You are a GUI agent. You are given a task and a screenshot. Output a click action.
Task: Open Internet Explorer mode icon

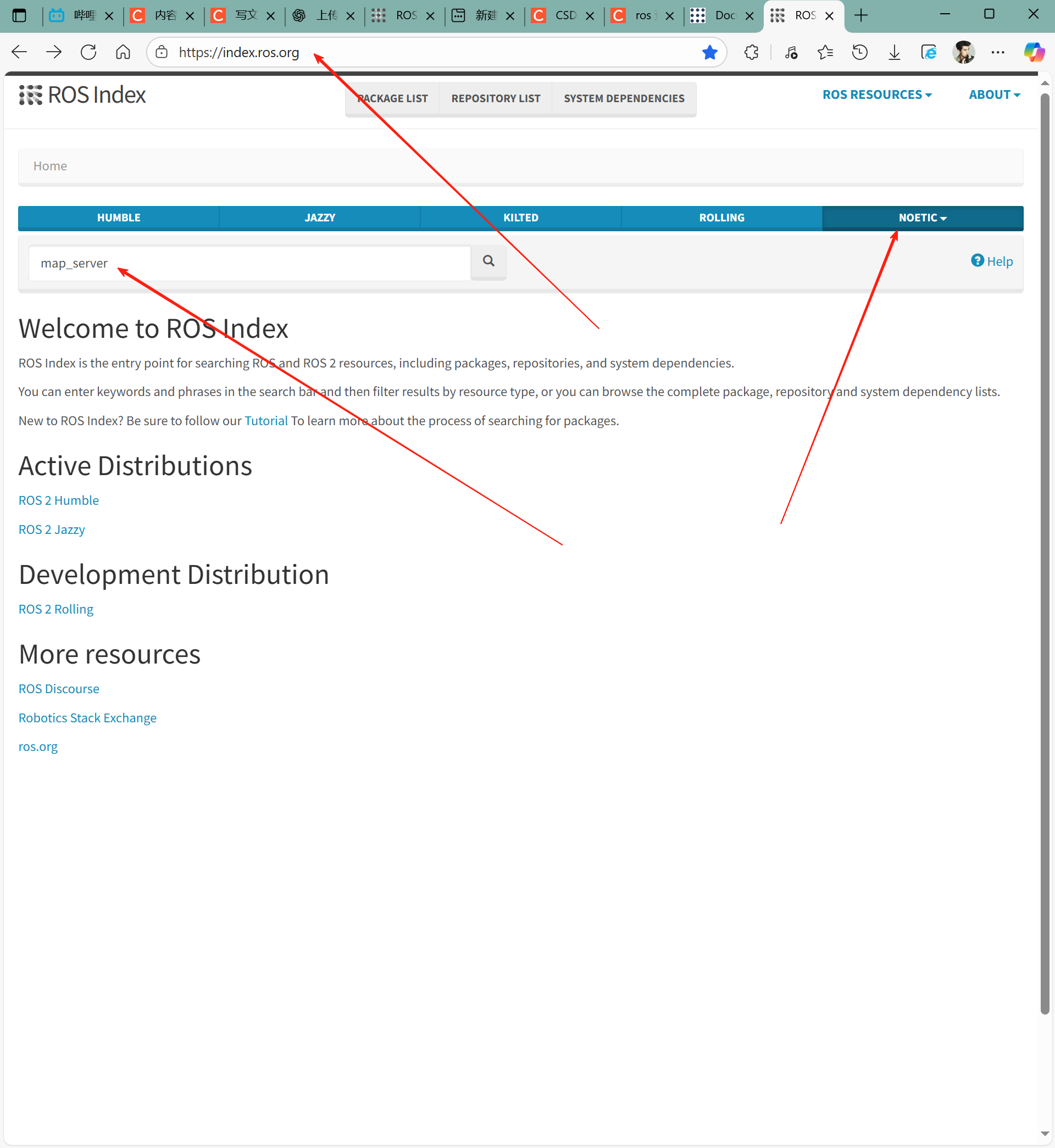pyautogui.click(x=929, y=53)
